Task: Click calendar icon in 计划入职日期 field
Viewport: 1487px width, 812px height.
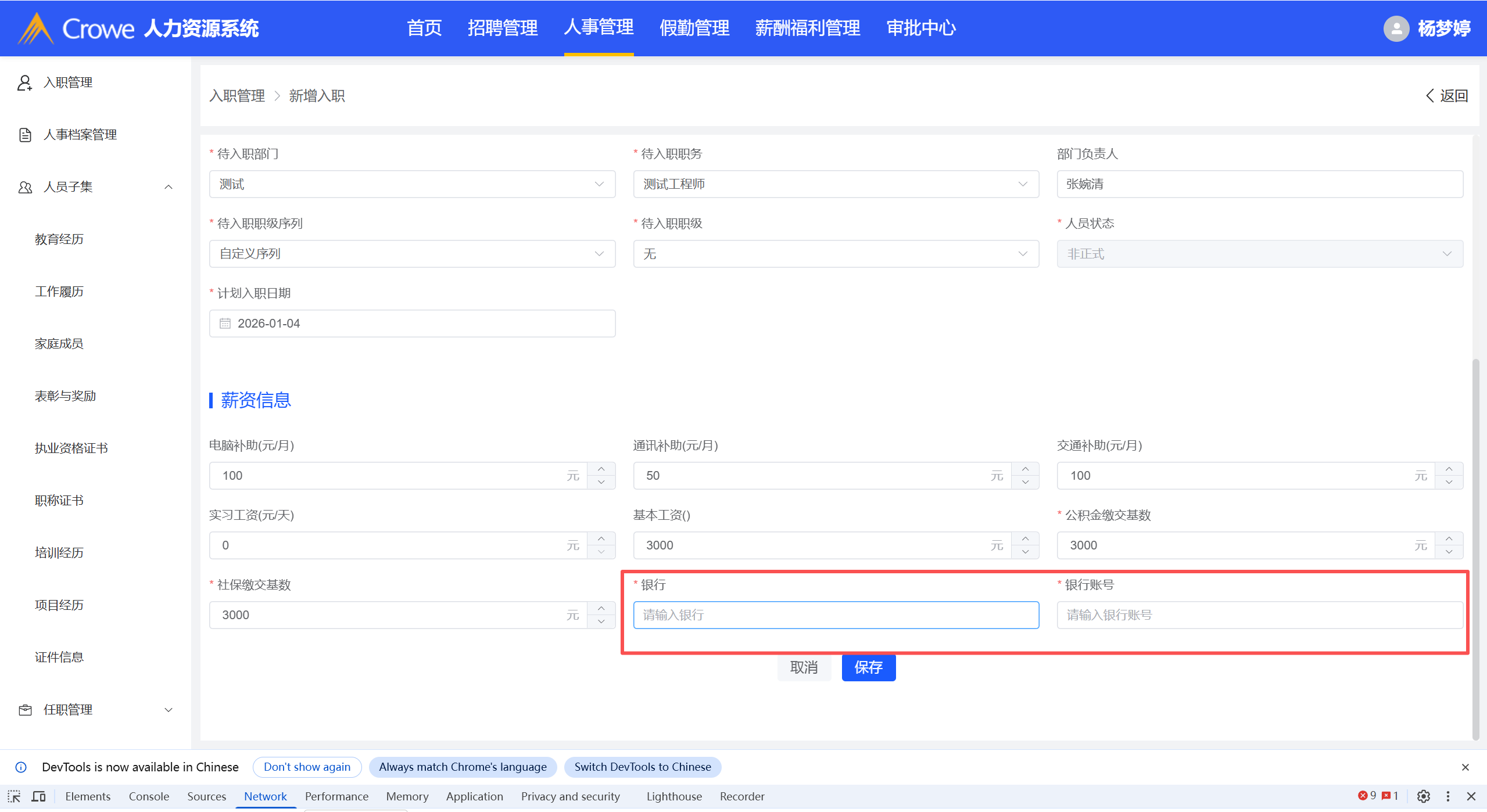Action: click(x=225, y=324)
